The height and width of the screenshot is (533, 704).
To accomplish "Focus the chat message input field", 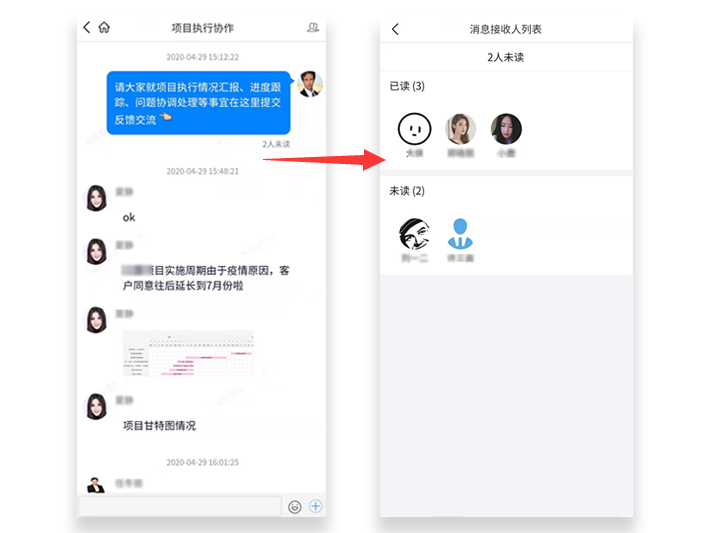I will 180,507.
